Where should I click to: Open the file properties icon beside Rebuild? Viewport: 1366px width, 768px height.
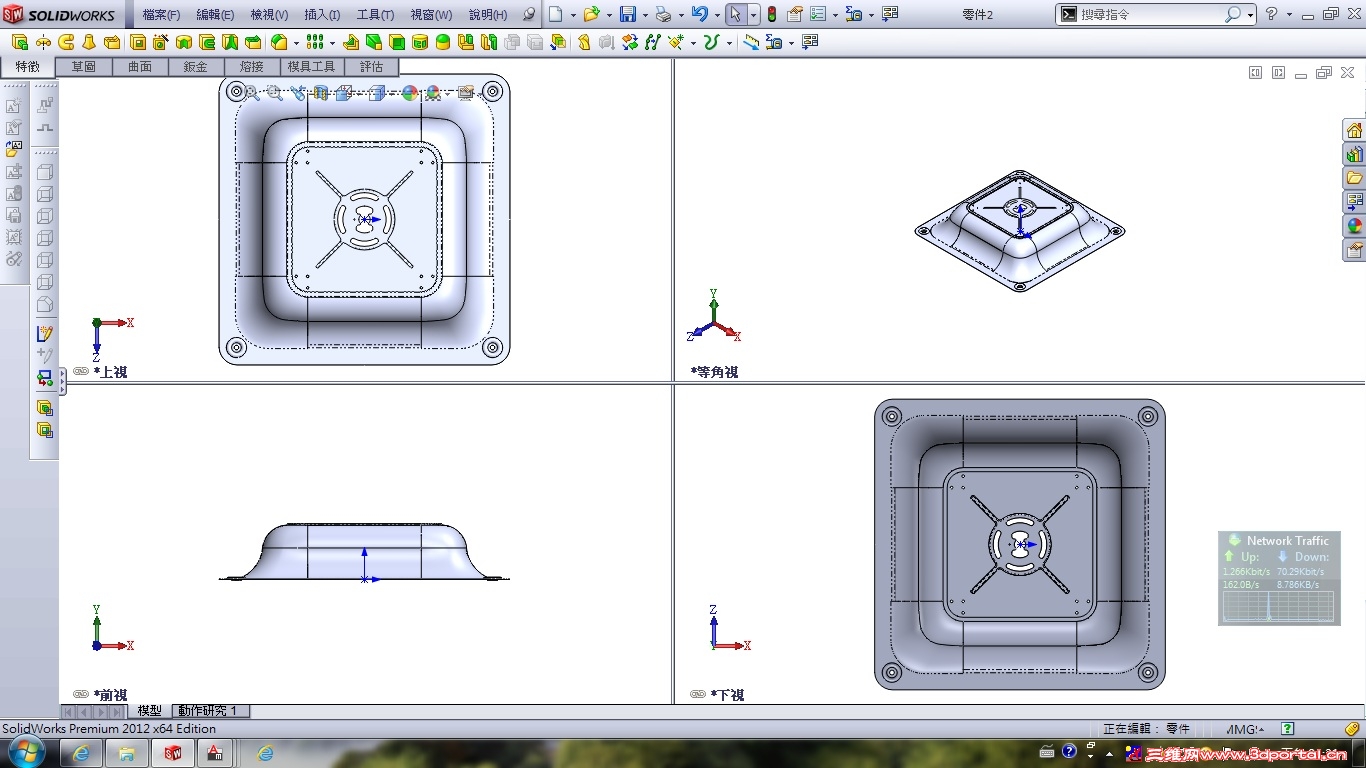click(x=795, y=15)
